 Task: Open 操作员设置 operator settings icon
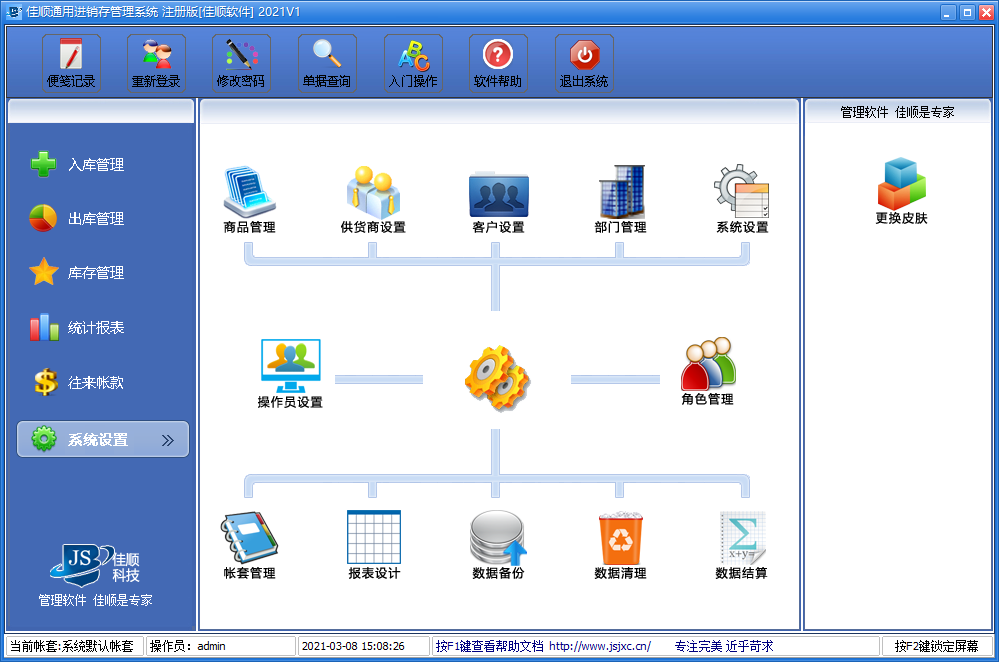[x=290, y=374]
